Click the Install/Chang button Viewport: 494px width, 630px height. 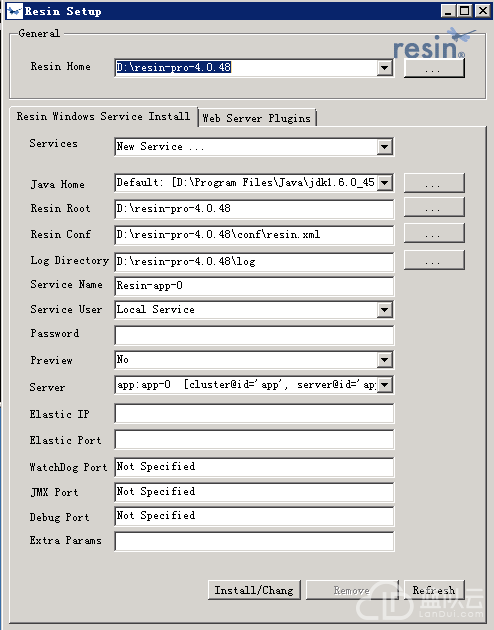pyautogui.click(x=254, y=590)
